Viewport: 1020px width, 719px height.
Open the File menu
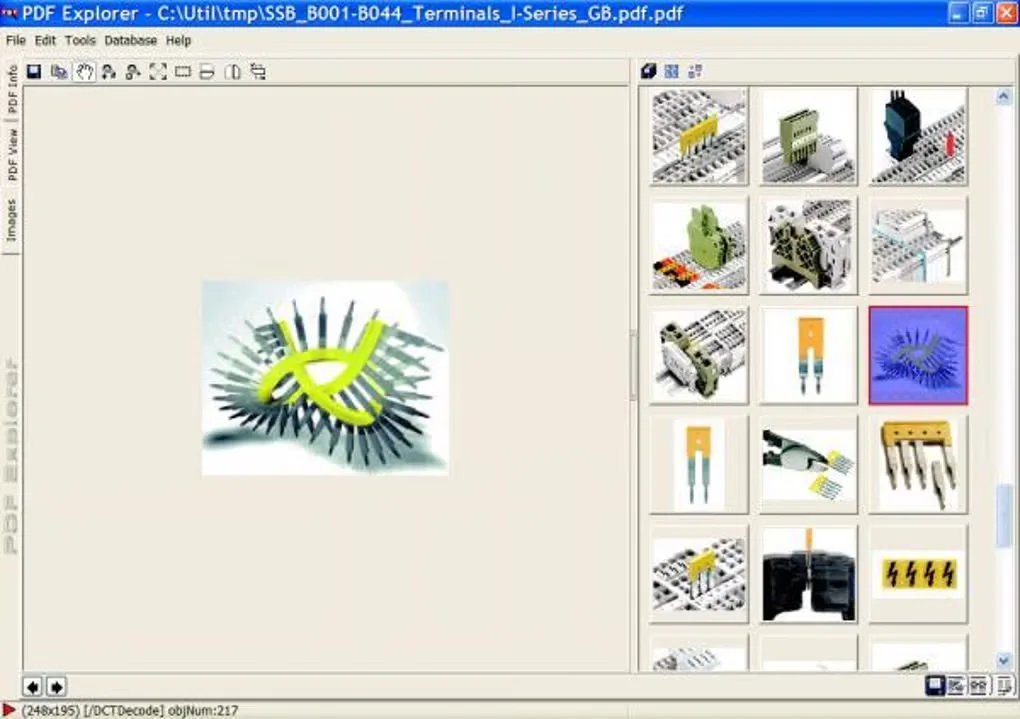point(16,40)
